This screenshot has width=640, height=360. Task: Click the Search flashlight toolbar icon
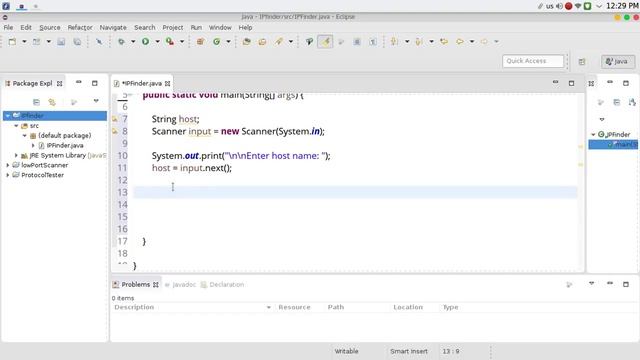pyautogui.click(x=279, y=42)
